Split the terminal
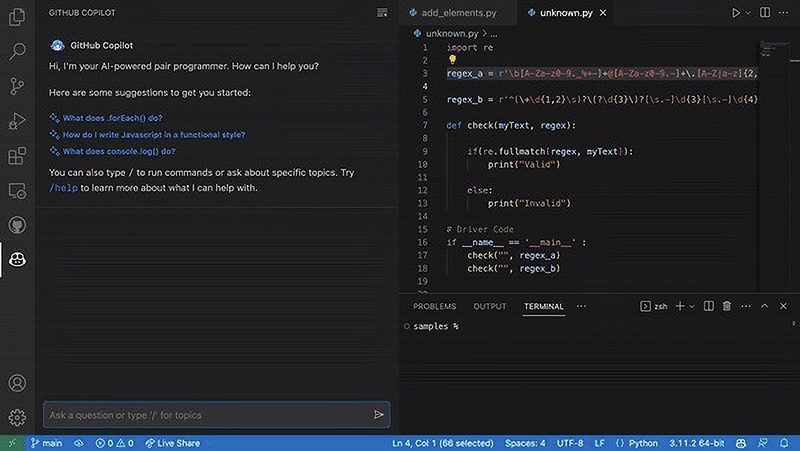This screenshot has width=800, height=451. tap(709, 306)
